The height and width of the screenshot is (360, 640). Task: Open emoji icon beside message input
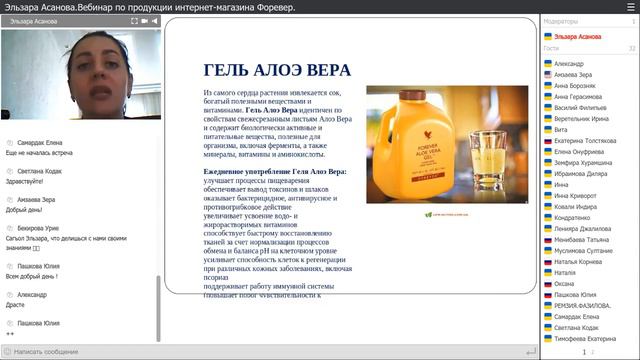[x=7, y=351]
